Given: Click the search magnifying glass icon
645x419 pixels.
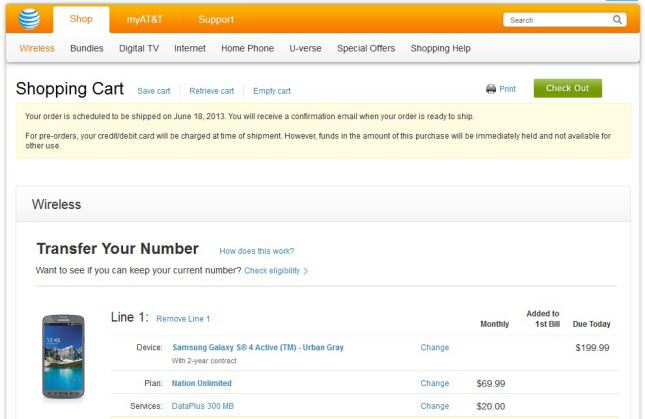Looking at the screenshot, I should [618, 20].
